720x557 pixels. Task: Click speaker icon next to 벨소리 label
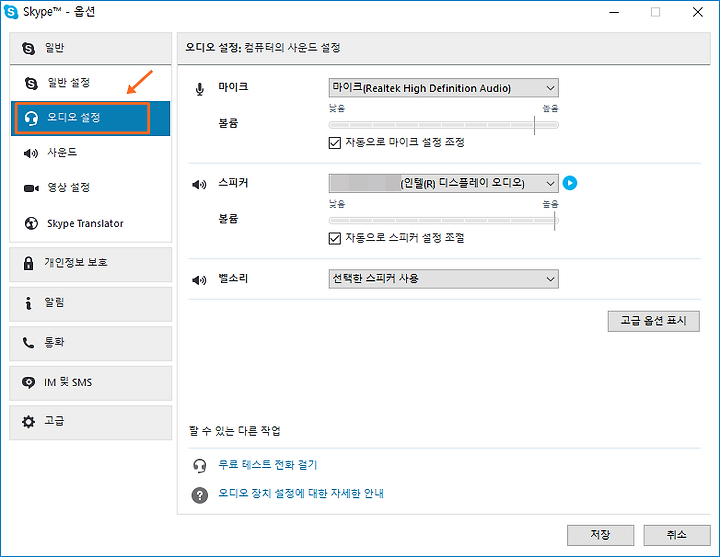pyautogui.click(x=199, y=280)
